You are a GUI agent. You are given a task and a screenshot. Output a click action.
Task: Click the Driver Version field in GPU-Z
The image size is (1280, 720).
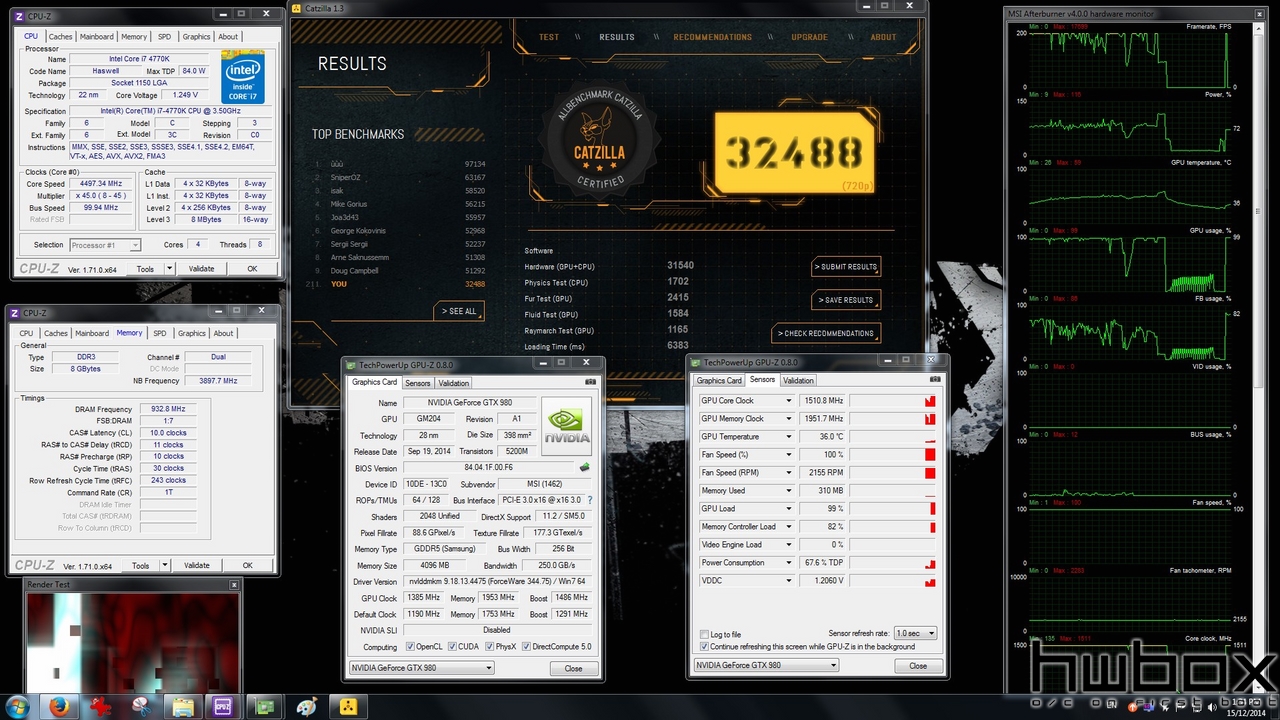[499, 581]
